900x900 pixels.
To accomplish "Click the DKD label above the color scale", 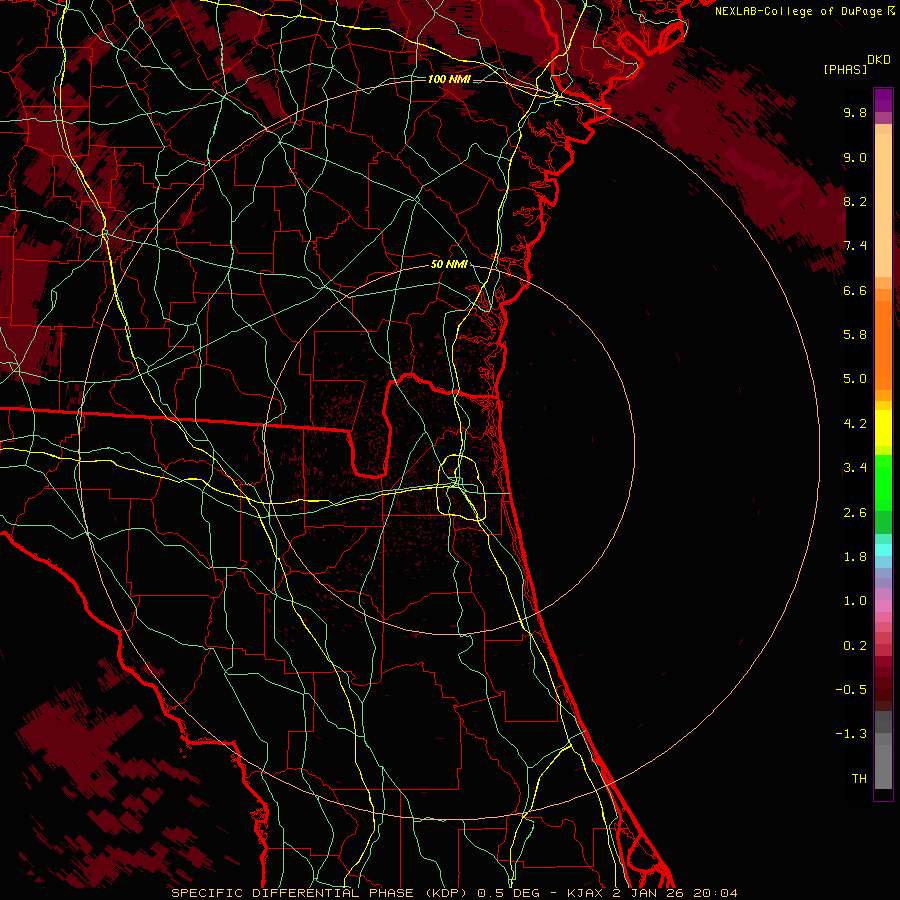I will point(879,60).
